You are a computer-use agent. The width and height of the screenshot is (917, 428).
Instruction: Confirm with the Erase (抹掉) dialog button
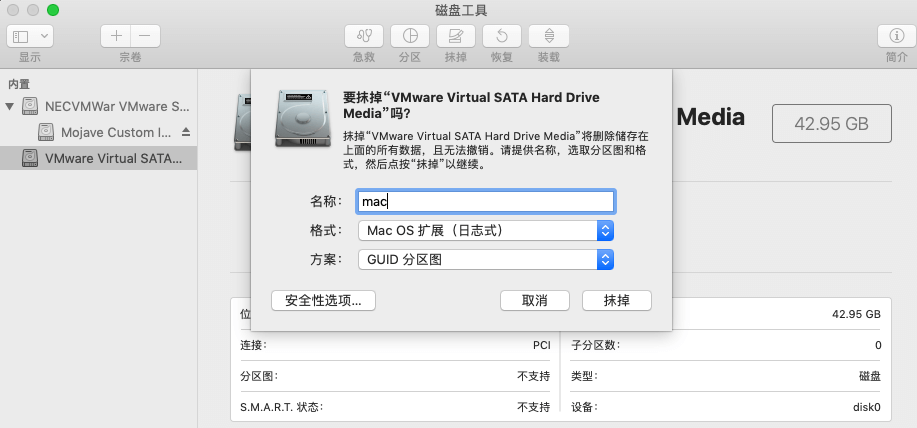(616, 301)
